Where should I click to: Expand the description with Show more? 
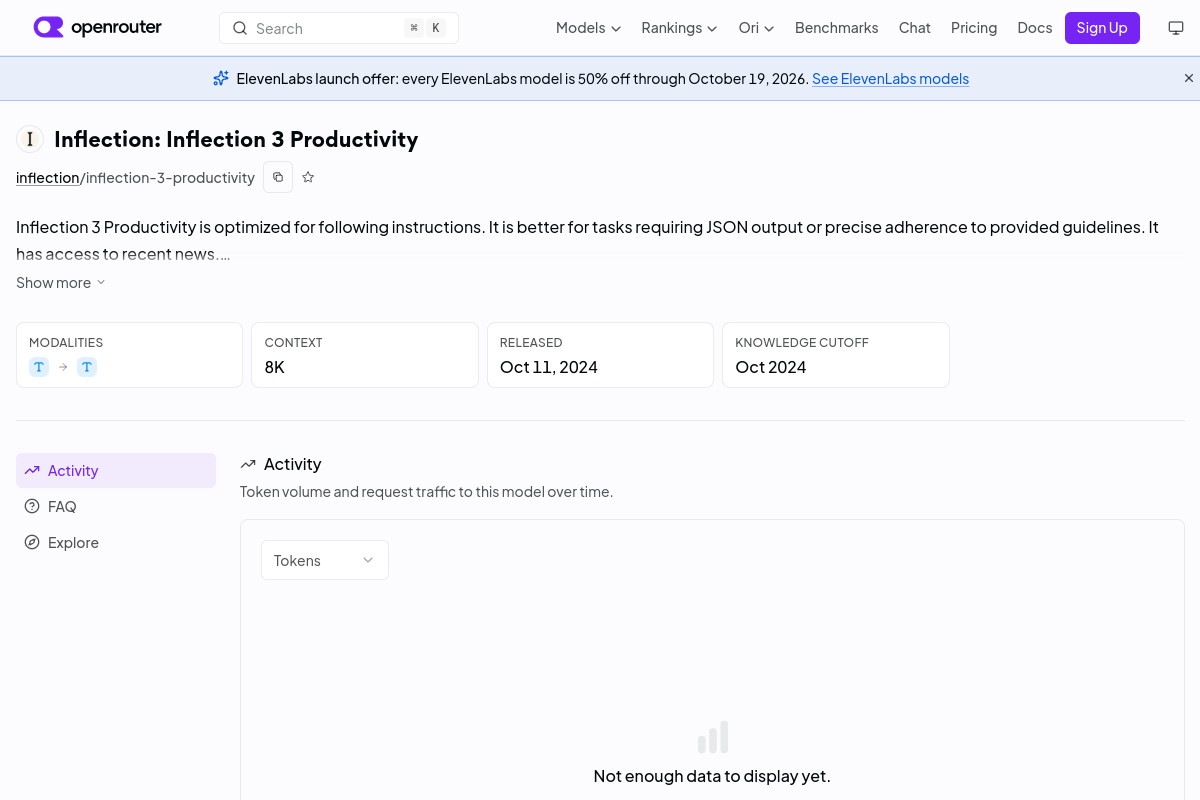pos(60,283)
